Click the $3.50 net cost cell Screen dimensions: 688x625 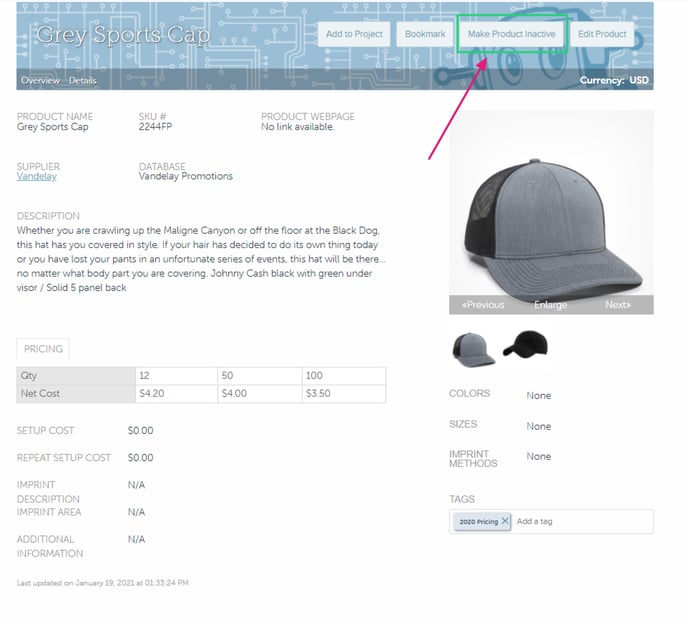[344, 394]
